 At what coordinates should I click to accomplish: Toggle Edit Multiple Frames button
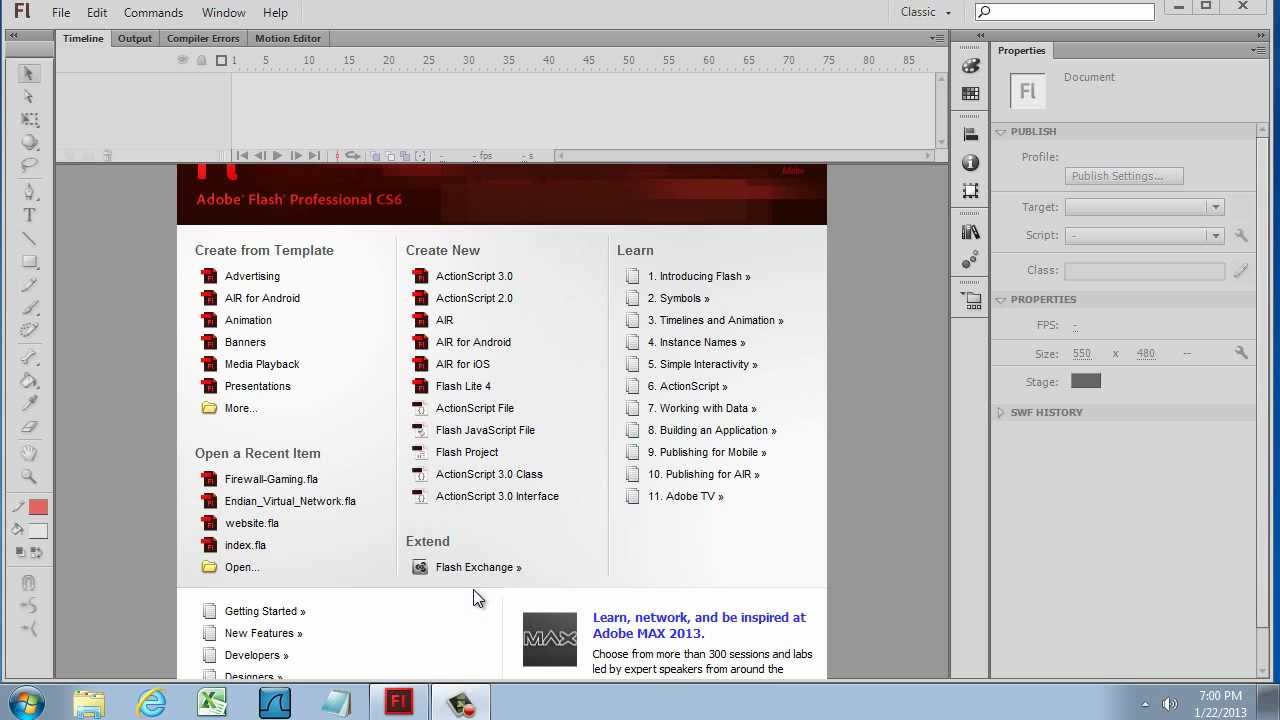405,156
